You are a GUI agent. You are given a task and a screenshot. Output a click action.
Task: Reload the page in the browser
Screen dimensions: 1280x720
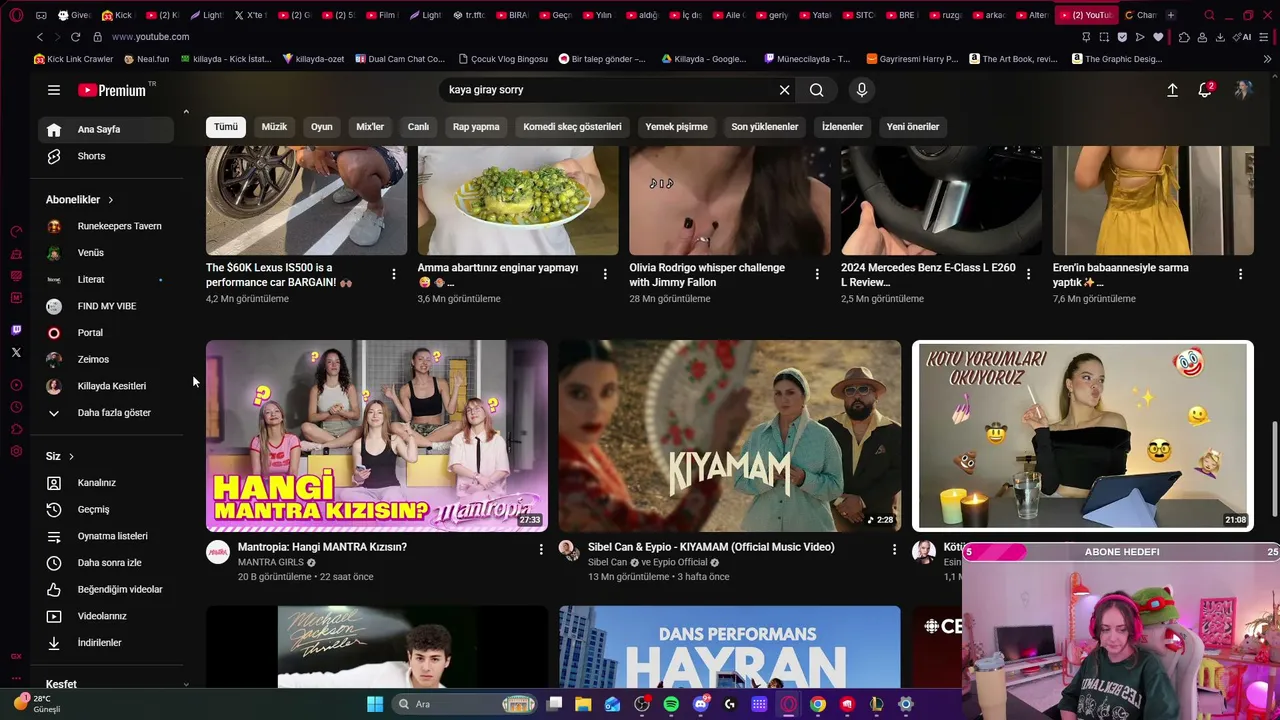(x=75, y=37)
